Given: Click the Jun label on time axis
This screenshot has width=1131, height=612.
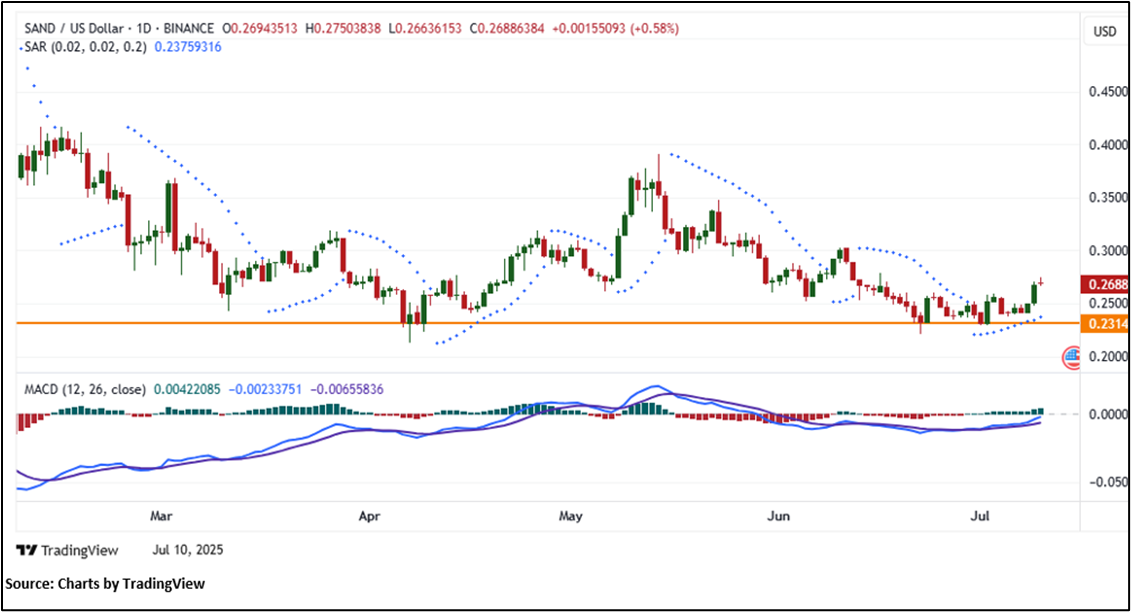Looking at the screenshot, I should [x=778, y=516].
